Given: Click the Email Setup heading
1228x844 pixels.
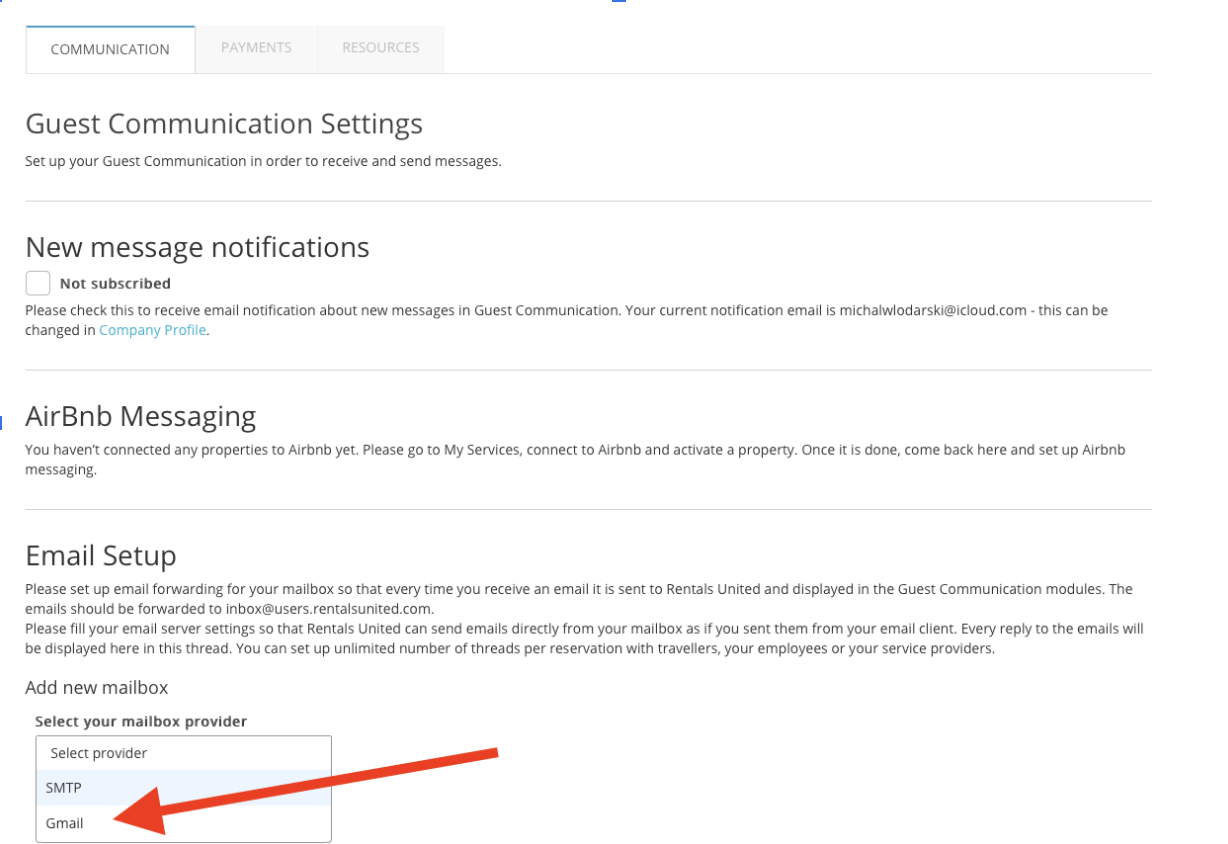Looking at the screenshot, I should [x=101, y=555].
